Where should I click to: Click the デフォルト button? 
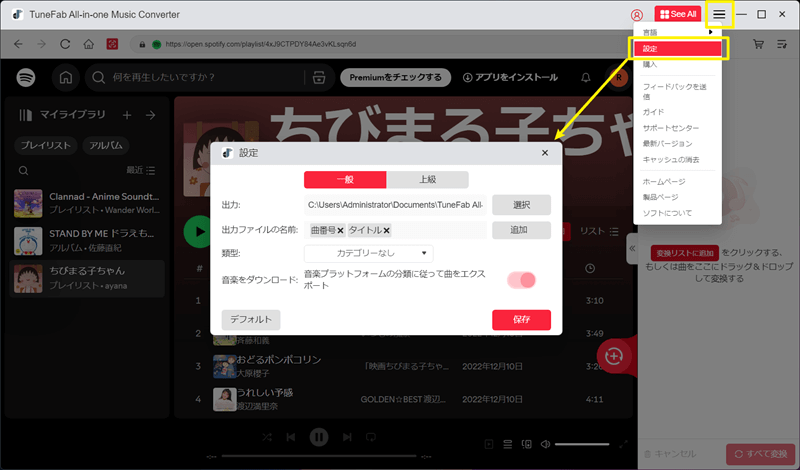(x=251, y=319)
